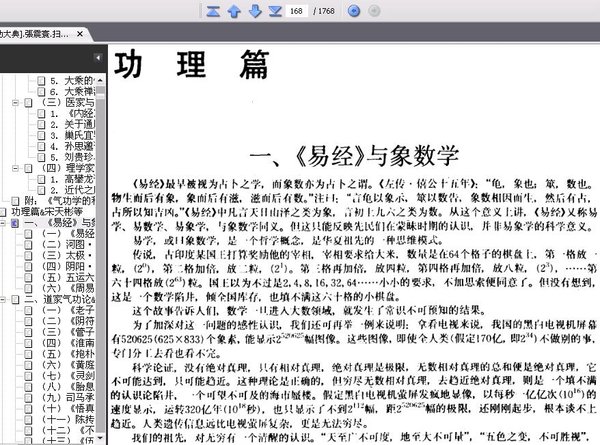Collapse the '二、道家气功论' bookmark branch
Viewport: 600px width, 445px height.
[3, 300]
